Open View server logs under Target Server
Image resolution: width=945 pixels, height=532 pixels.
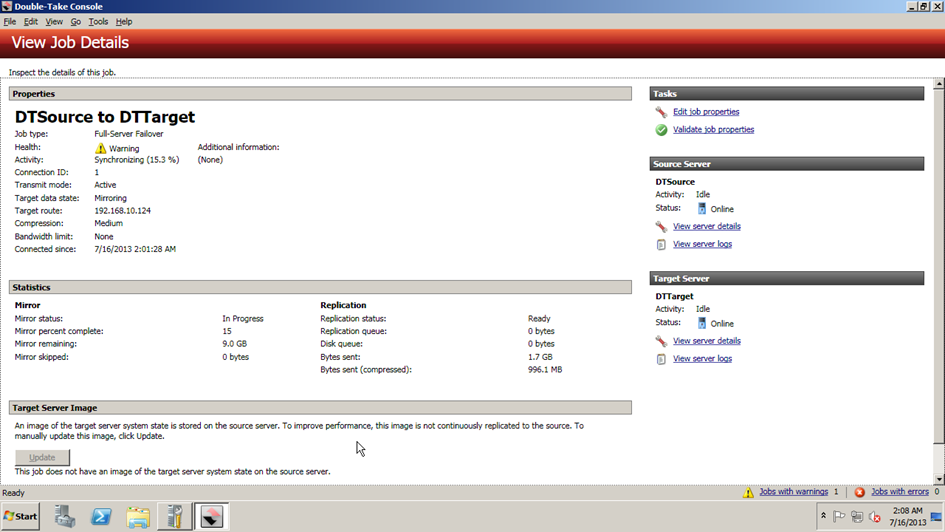pyautogui.click(x=702, y=358)
